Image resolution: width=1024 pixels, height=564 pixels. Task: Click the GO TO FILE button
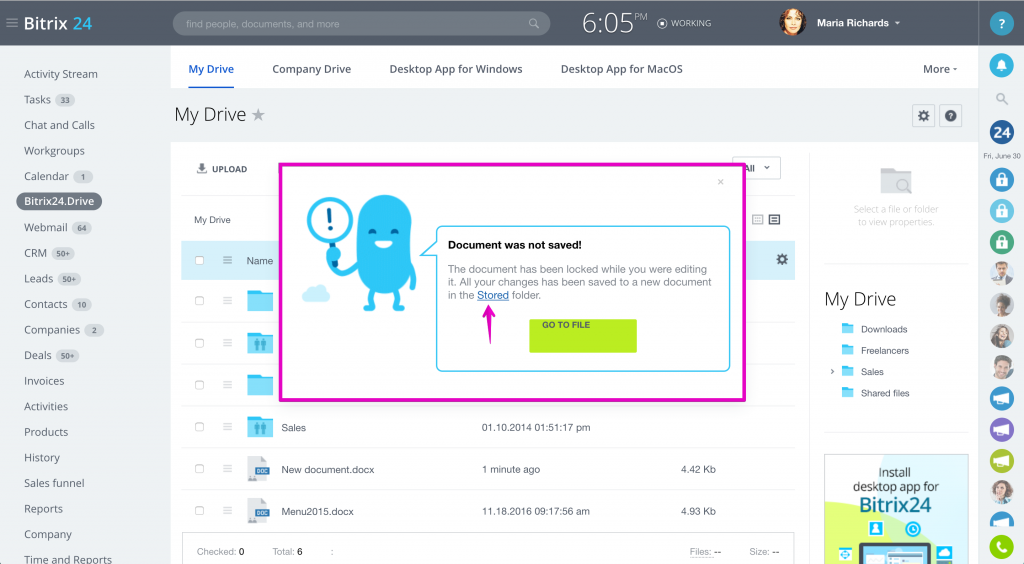coord(583,336)
